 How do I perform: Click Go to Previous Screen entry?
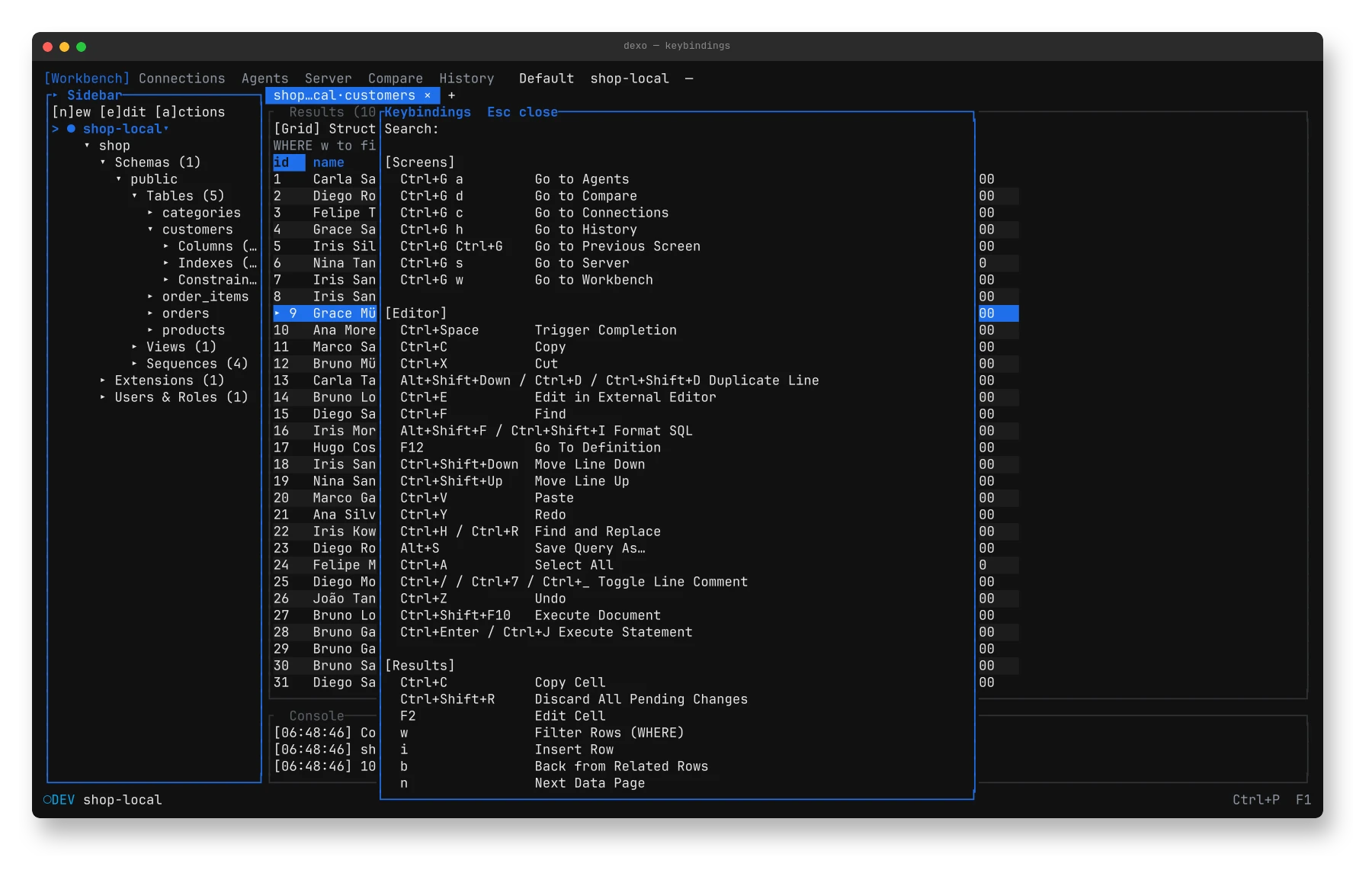tap(550, 246)
